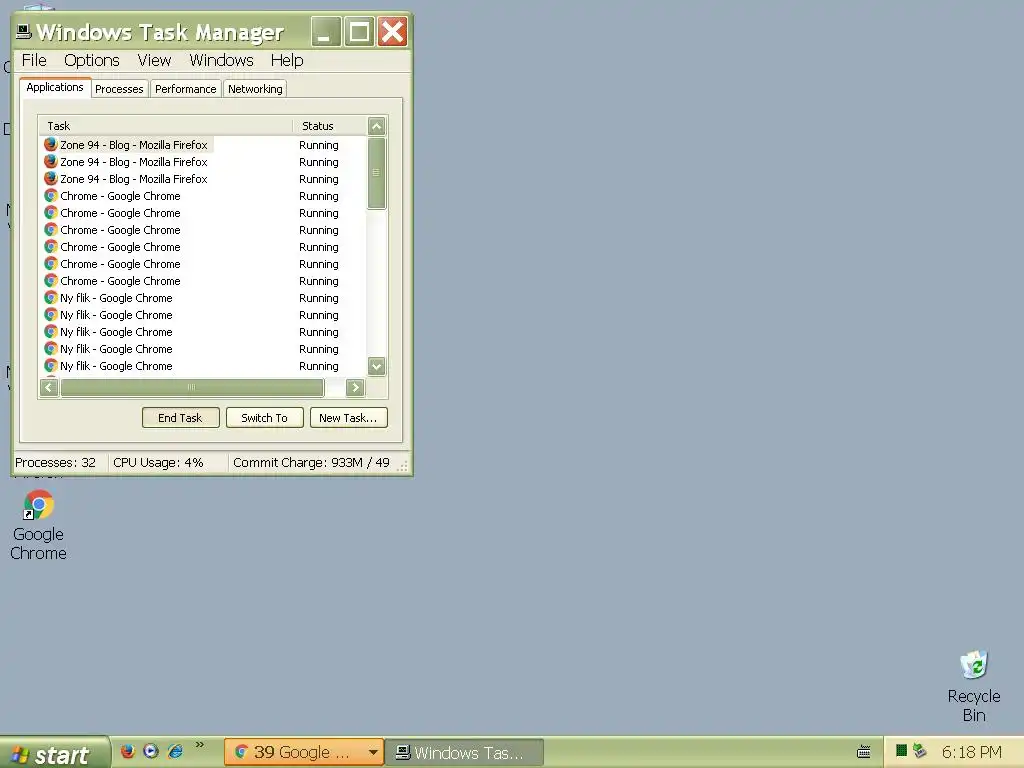The image size is (1024, 768).
Task: Launch Internet Explorer from quick launch
Action: (x=174, y=752)
